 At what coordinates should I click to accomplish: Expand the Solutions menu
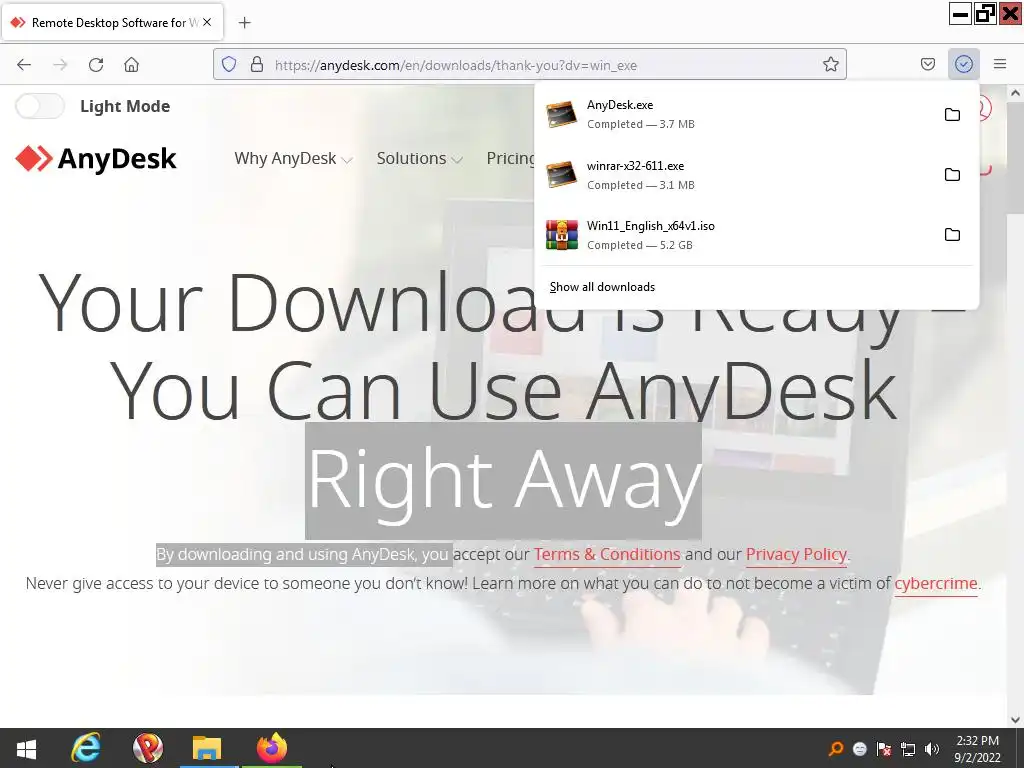[x=419, y=159]
